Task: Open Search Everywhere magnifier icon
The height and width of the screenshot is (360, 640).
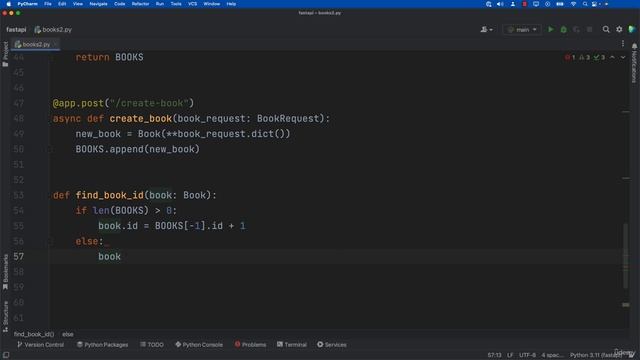Action: [x=606, y=29]
